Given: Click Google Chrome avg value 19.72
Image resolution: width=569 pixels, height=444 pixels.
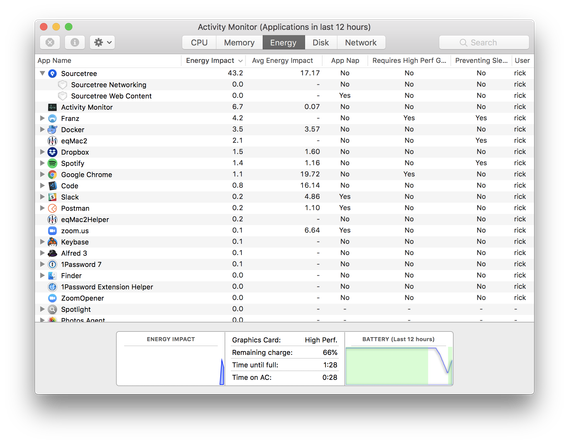Looking at the screenshot, I should (x=310, y=174).
